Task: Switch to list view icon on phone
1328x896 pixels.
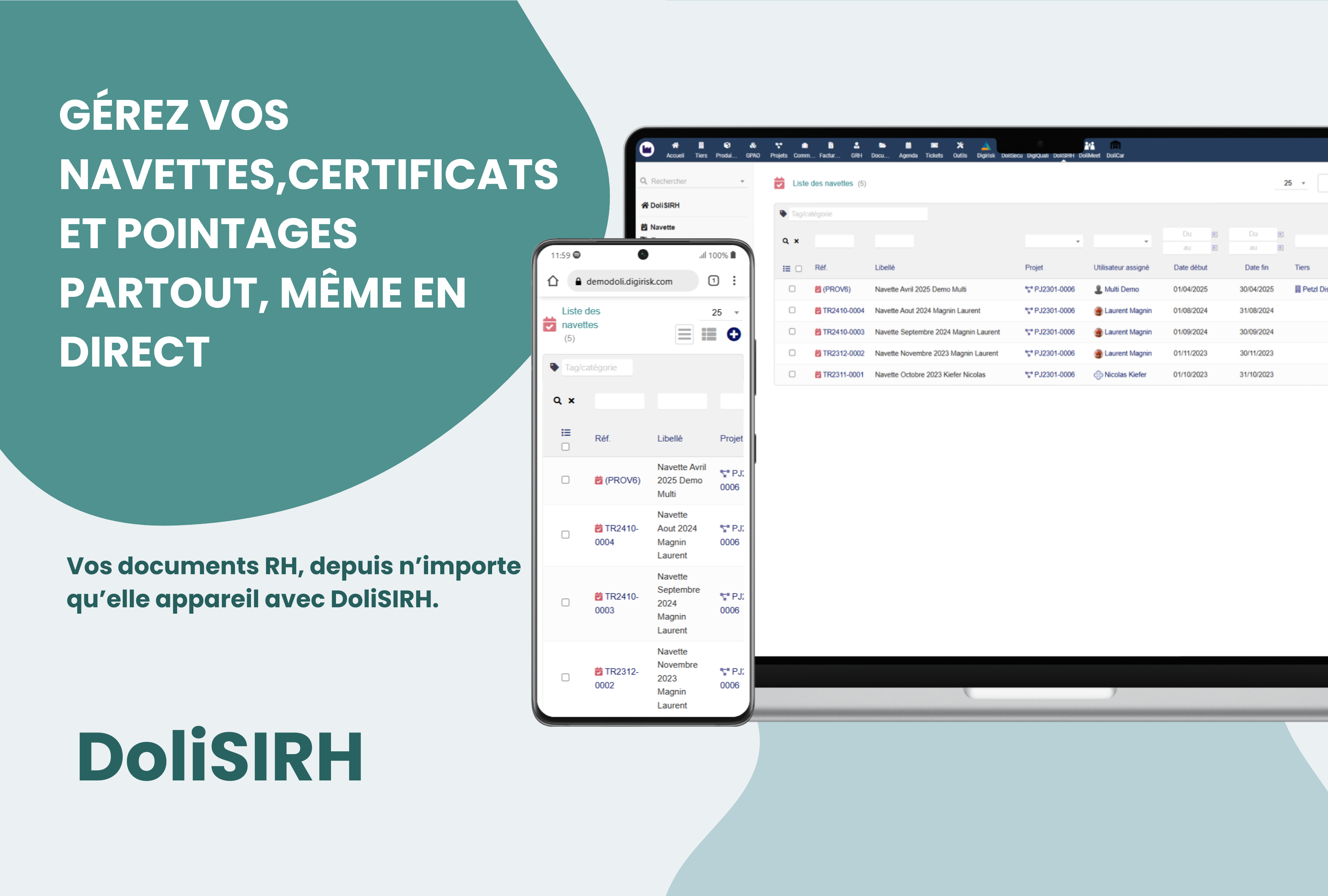Action: click(684, 334)
